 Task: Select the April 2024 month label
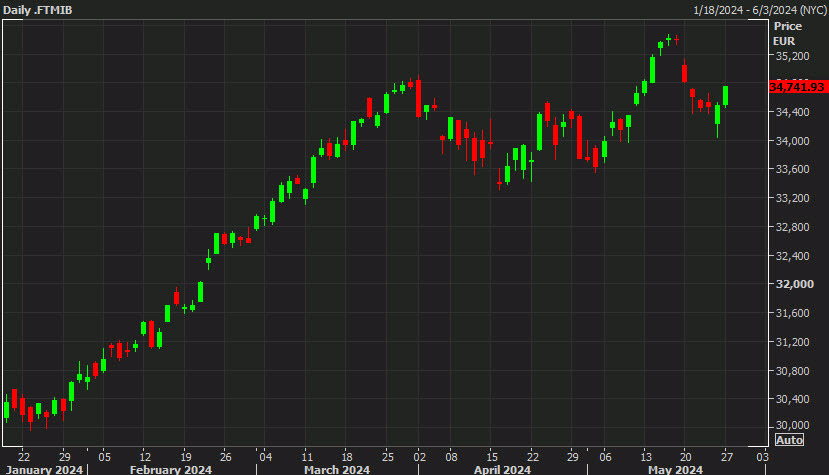click(503, 468)
